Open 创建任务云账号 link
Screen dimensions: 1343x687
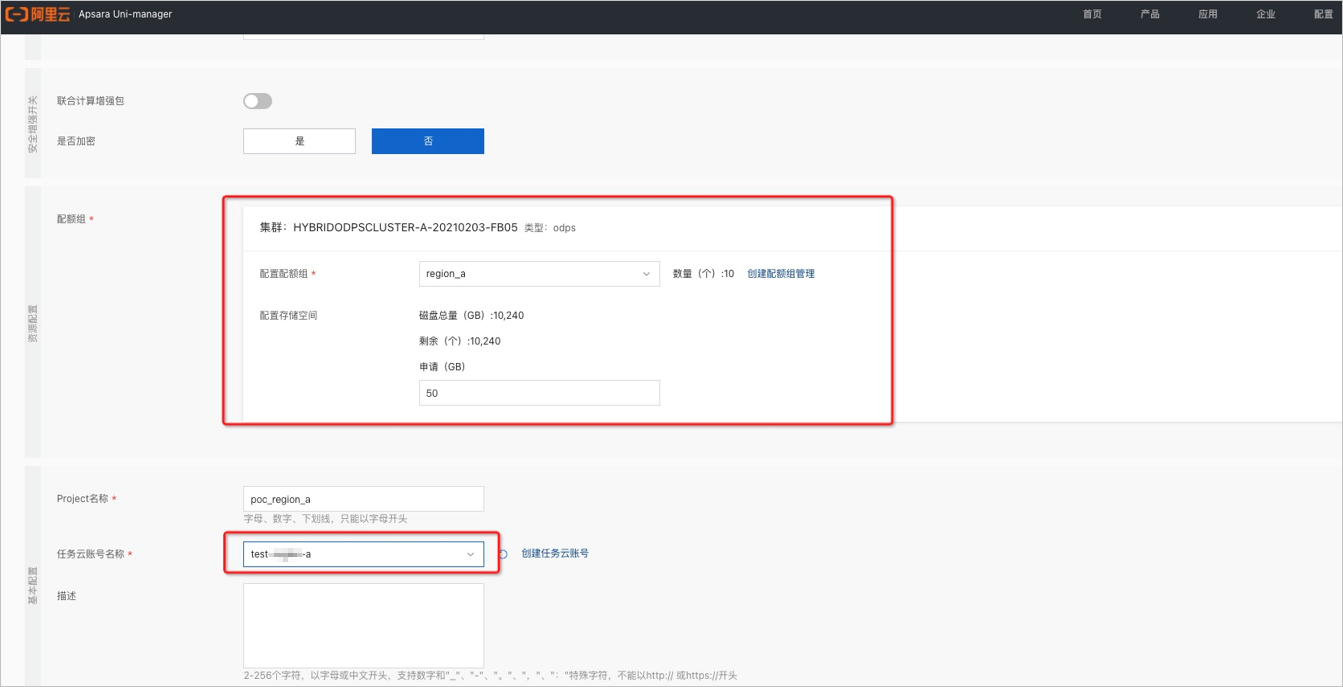point(555,553)
